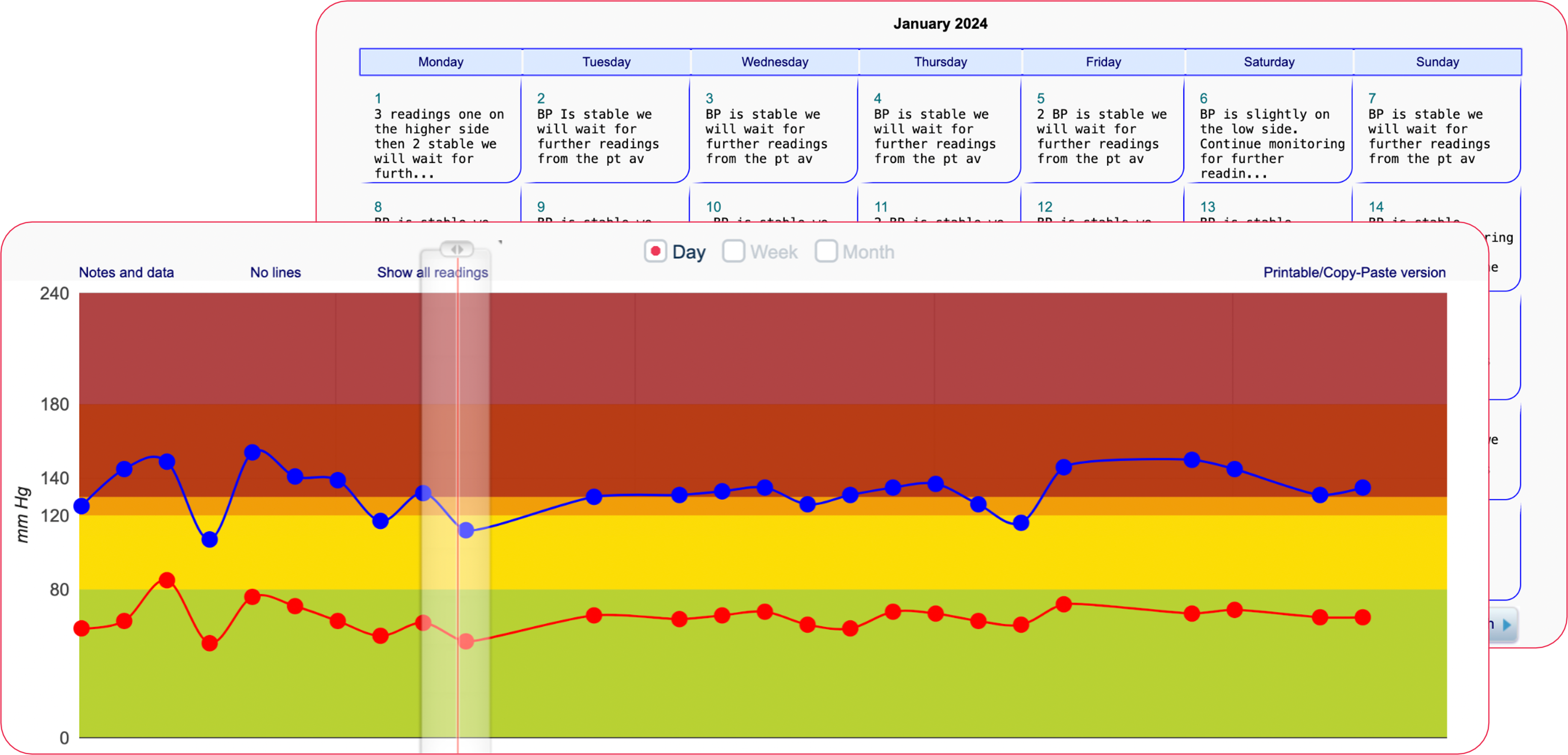Click lowest blue systolic data point

tap(209, 539)
